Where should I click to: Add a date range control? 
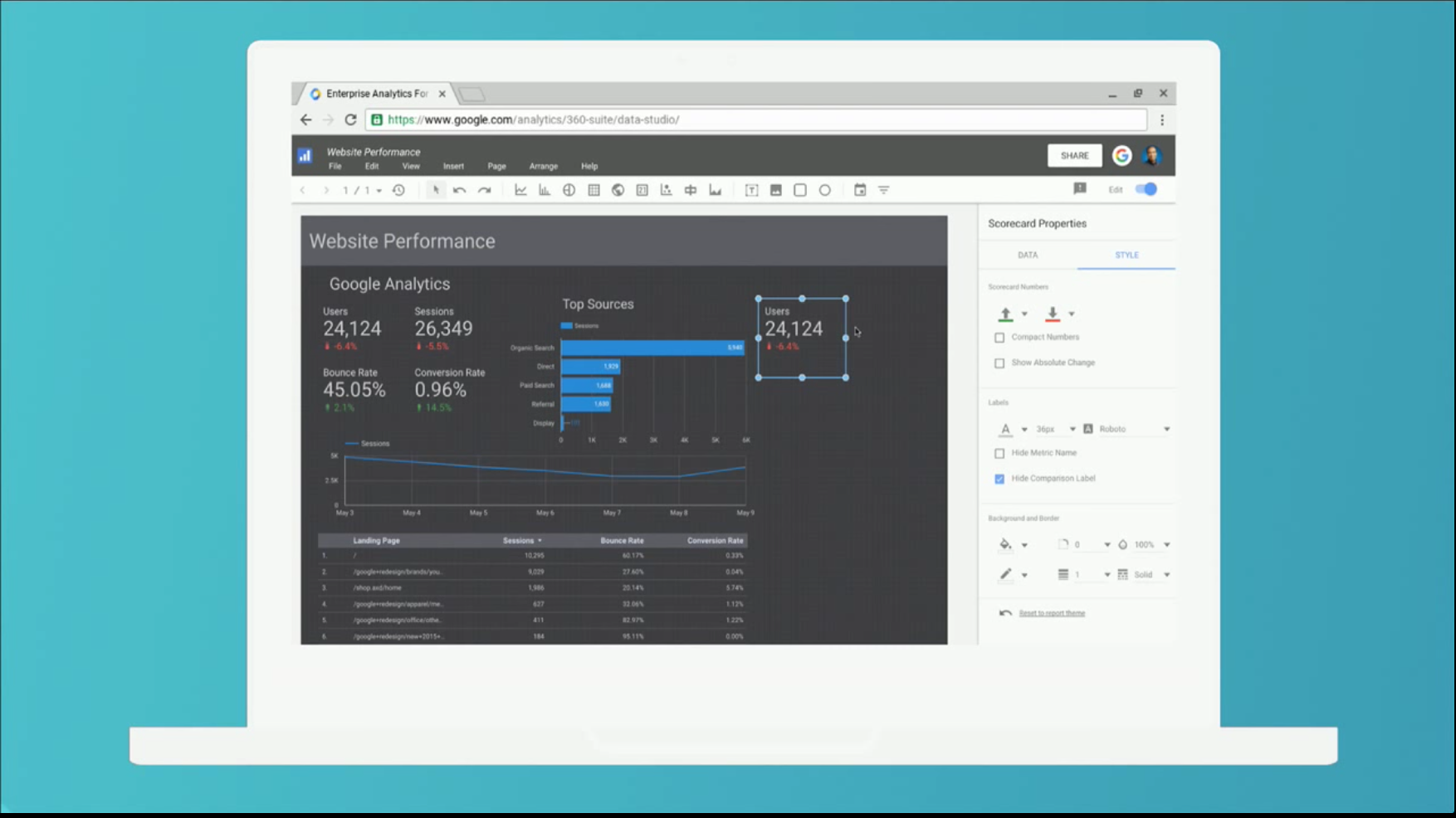point(860,190)
